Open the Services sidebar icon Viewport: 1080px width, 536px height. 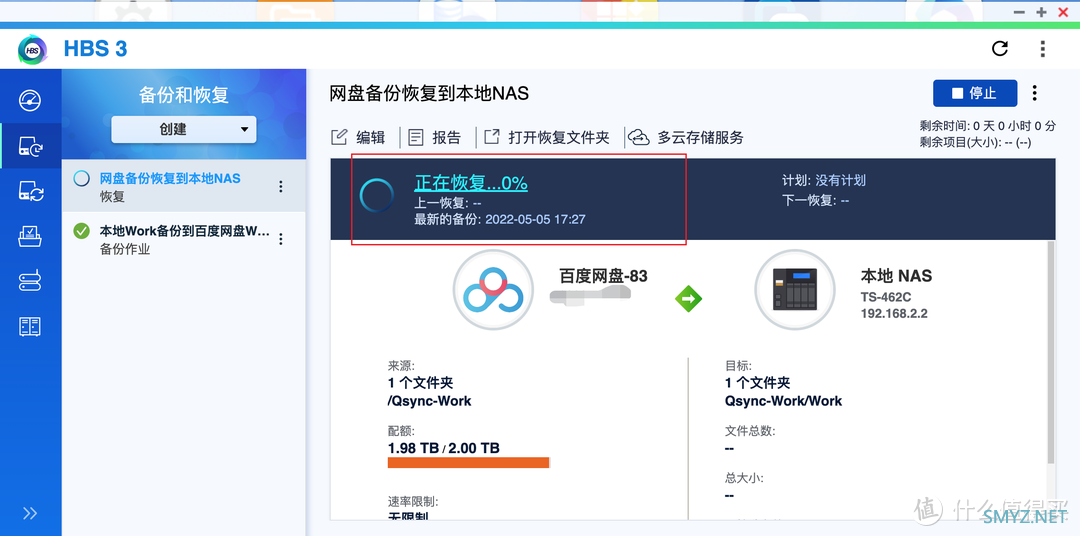coord(30,236)
